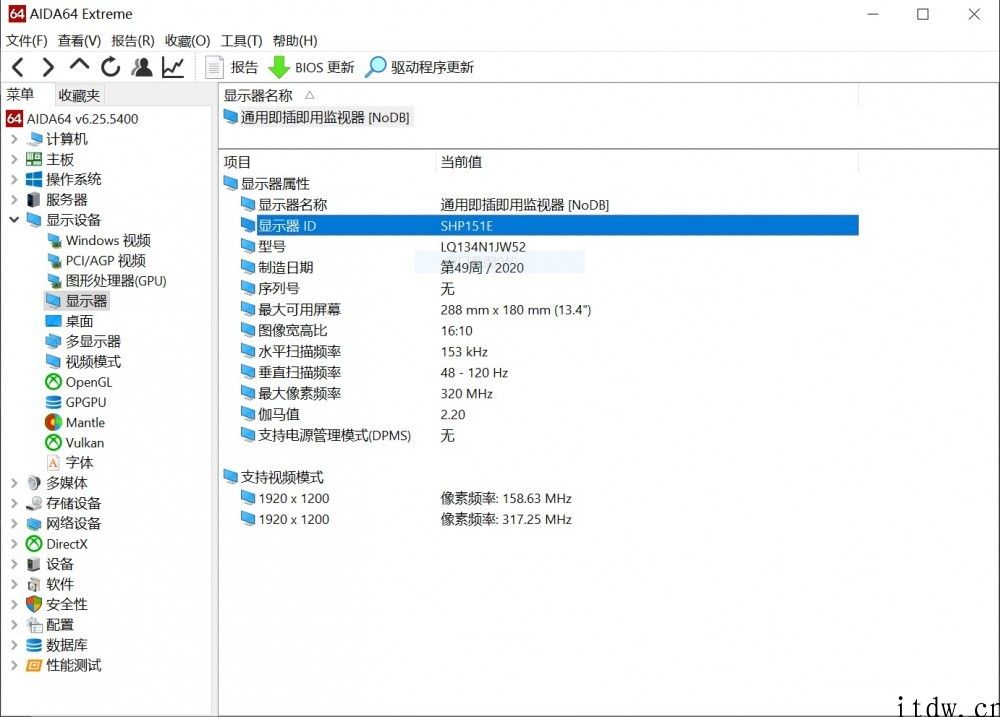Click the 桌面 desktop icon in tree

54,322
